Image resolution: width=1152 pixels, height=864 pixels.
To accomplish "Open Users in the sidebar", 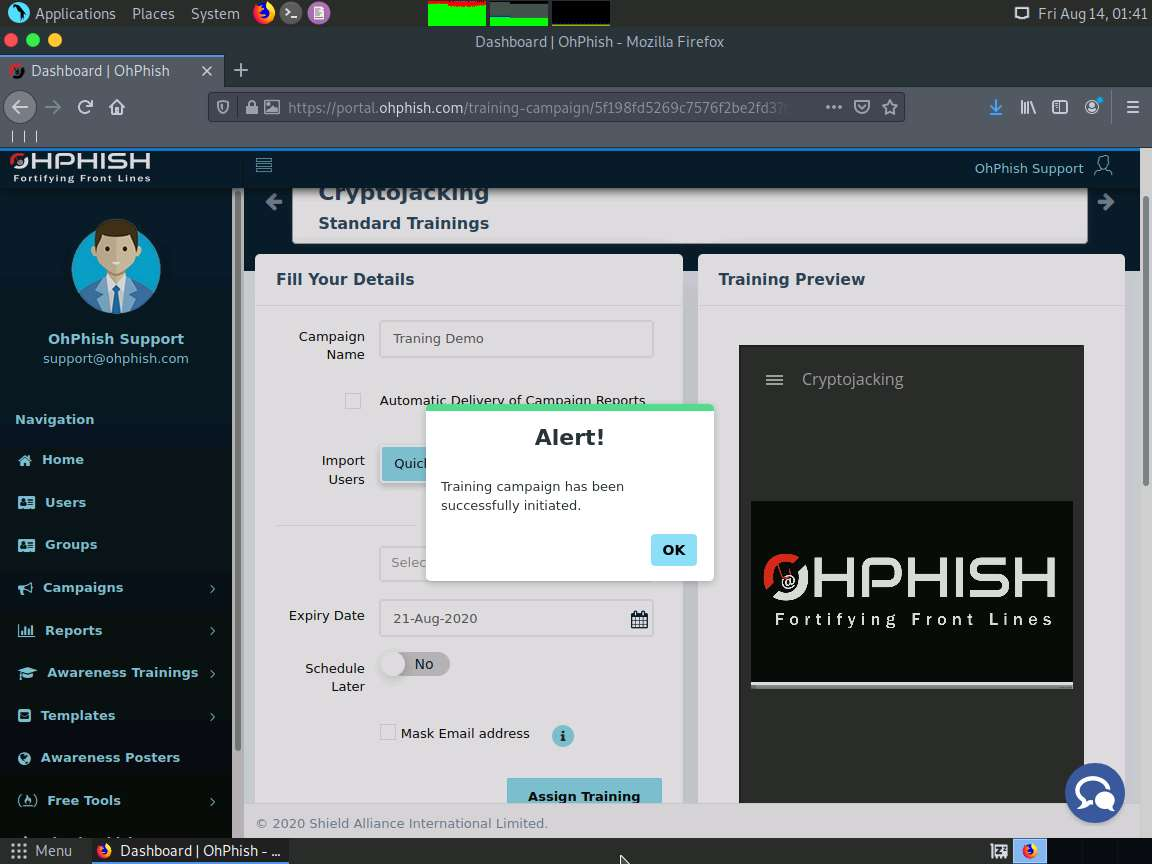I will coord(65,503).
